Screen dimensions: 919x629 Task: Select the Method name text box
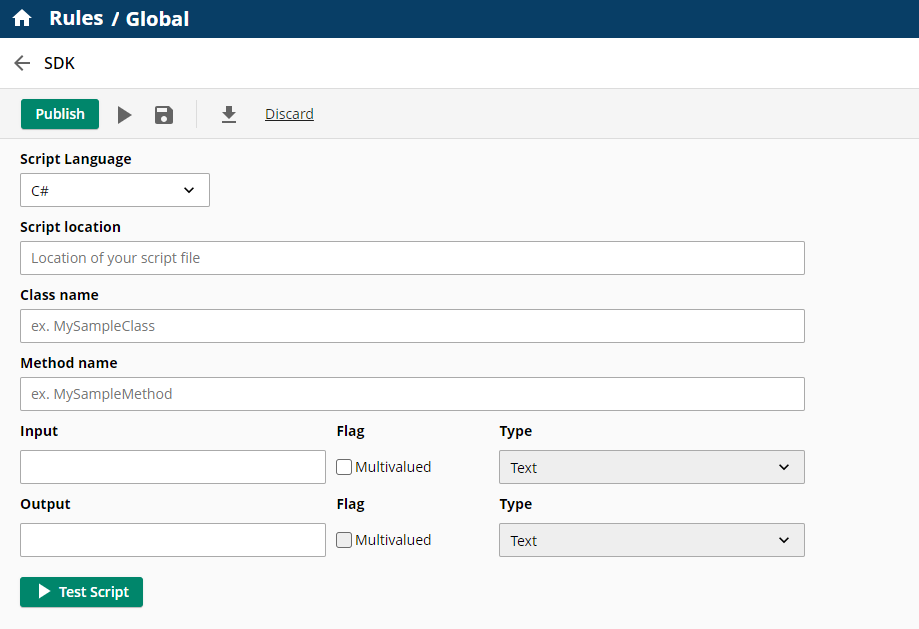(x=412, y=394)
